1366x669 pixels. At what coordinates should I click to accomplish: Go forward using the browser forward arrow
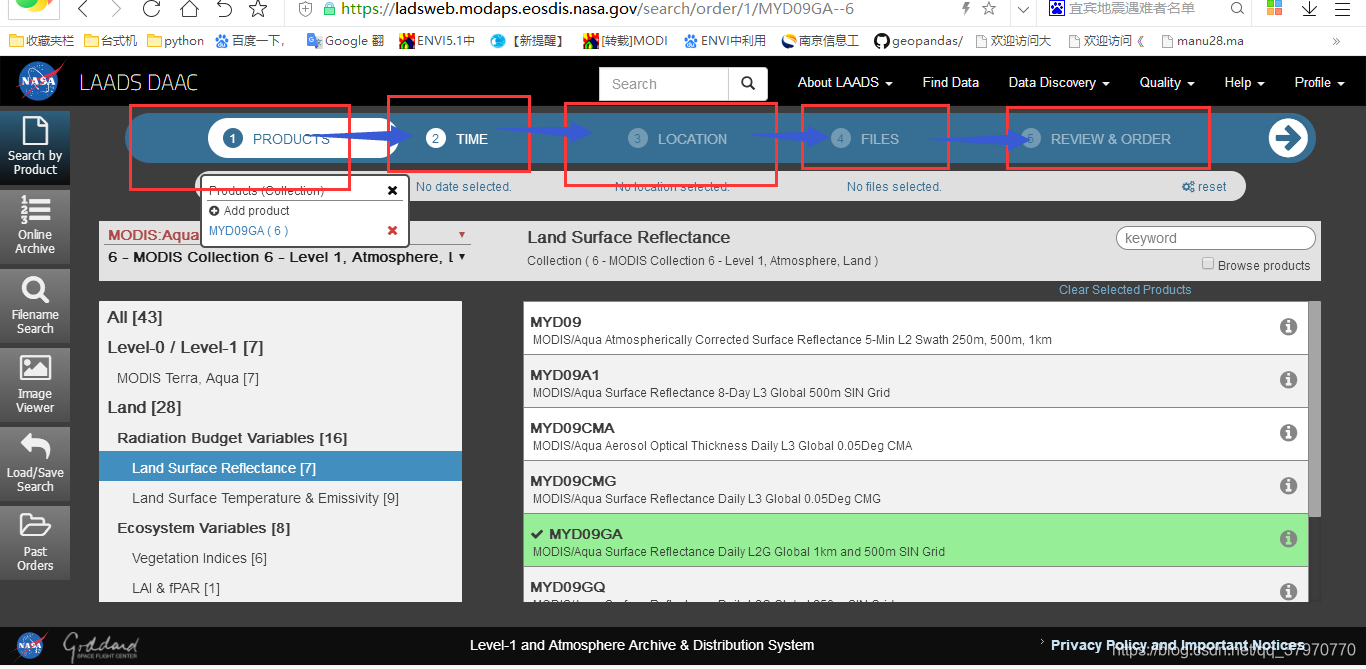(117, 9)
